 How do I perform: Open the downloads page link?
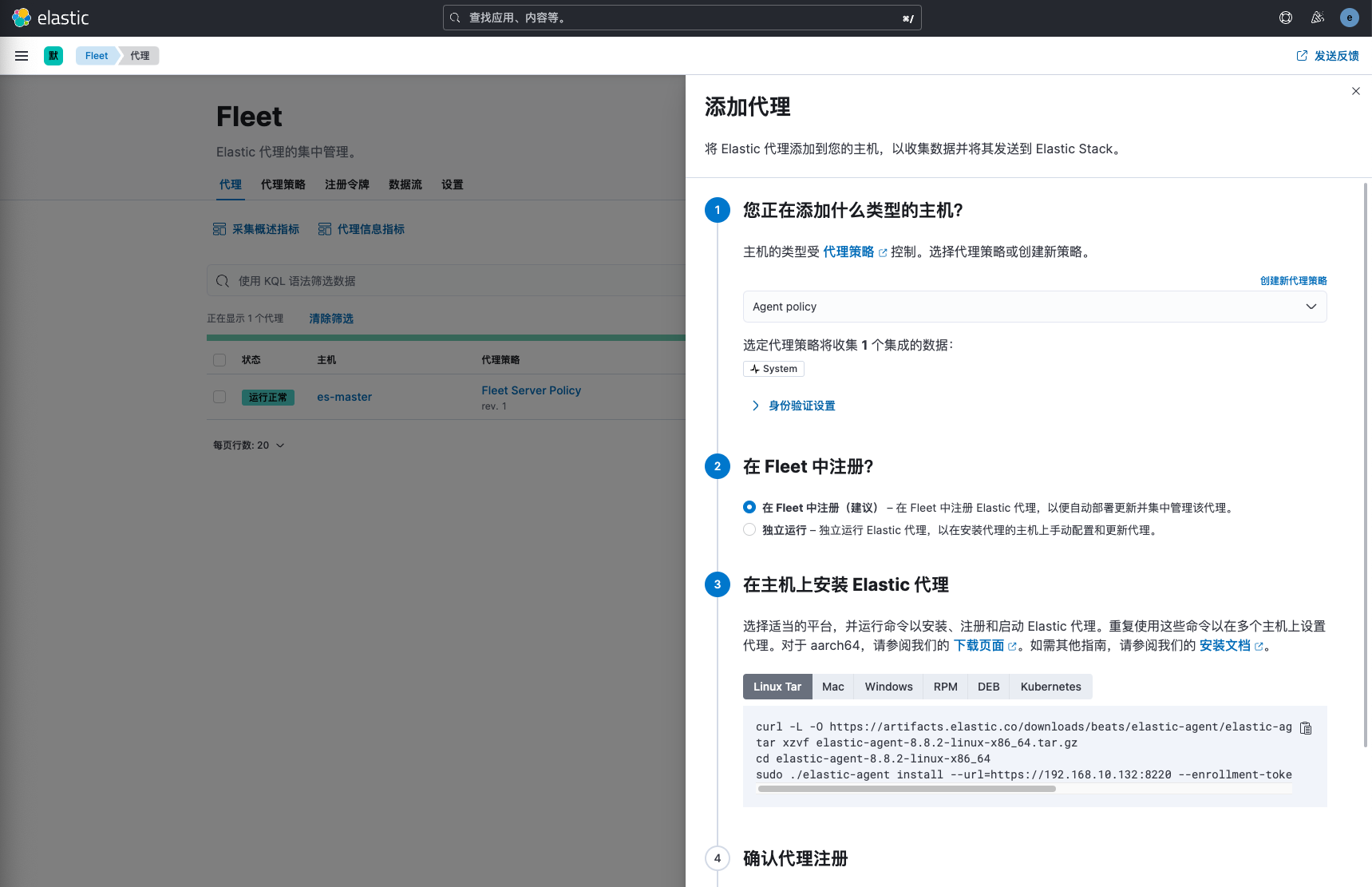click(985, 645)
